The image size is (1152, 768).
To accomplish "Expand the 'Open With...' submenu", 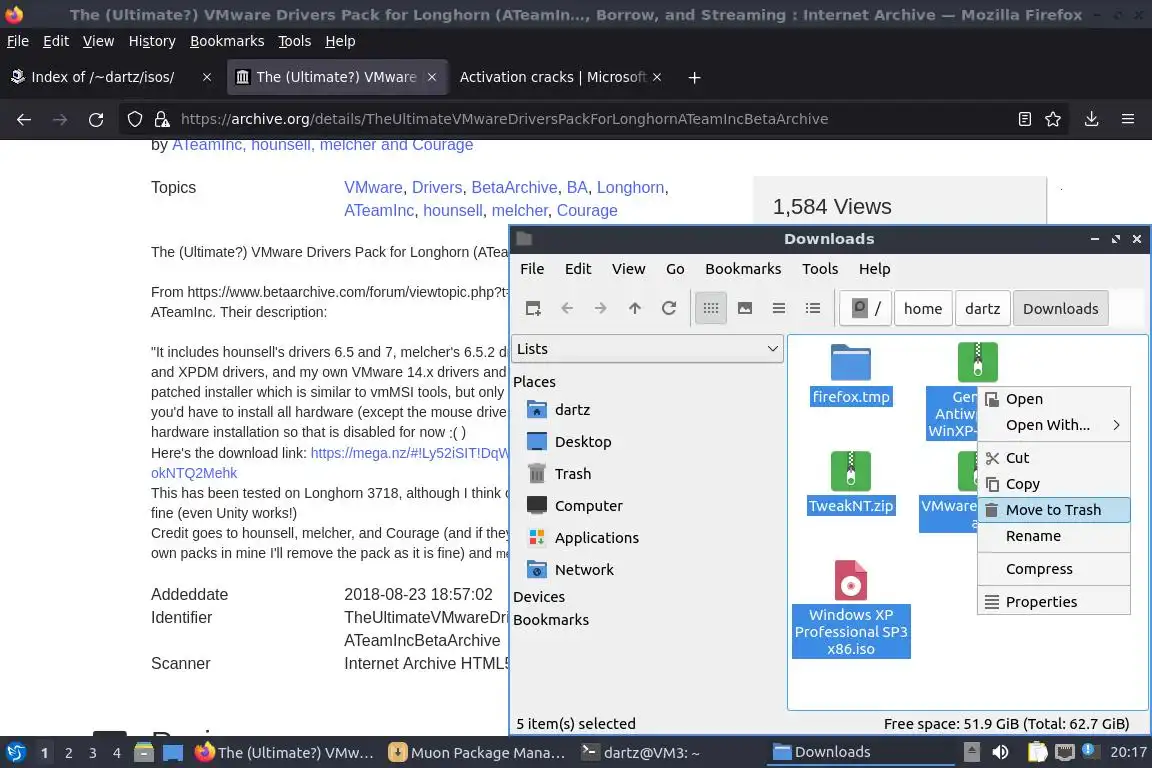I will [1053, 425].
